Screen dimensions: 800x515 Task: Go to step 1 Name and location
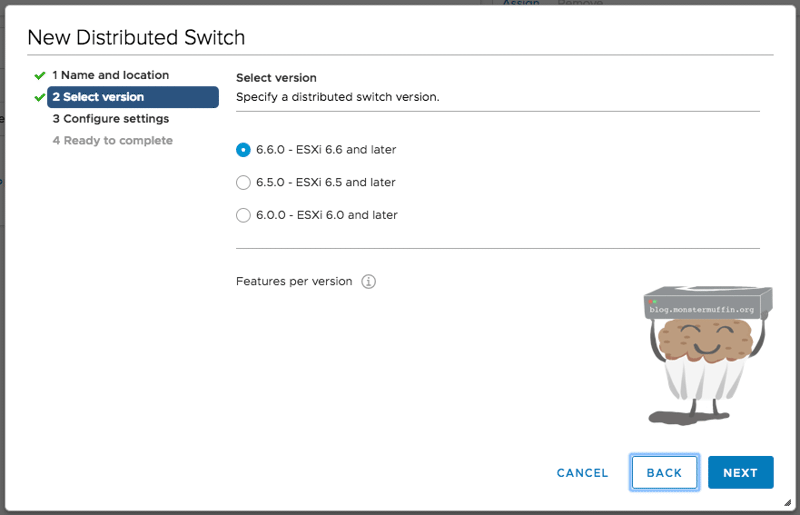(110, 75)
